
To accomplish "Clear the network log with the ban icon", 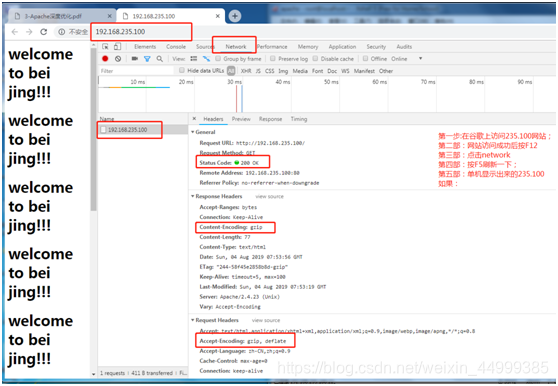I will pyautogui.click(x=118, y=59).
